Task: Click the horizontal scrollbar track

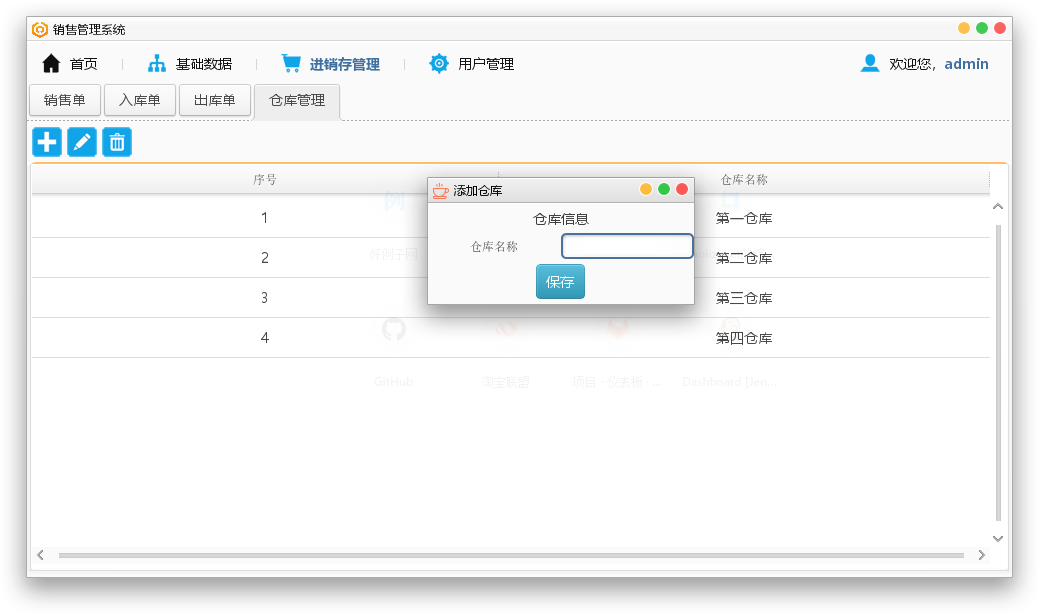Action: coord(511,555)
